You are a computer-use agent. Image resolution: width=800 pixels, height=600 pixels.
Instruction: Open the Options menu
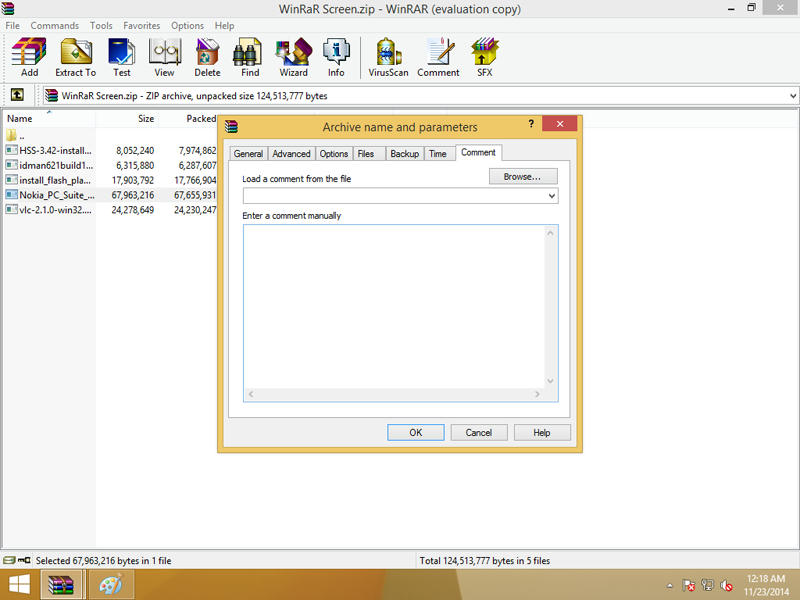pos(187,26)
